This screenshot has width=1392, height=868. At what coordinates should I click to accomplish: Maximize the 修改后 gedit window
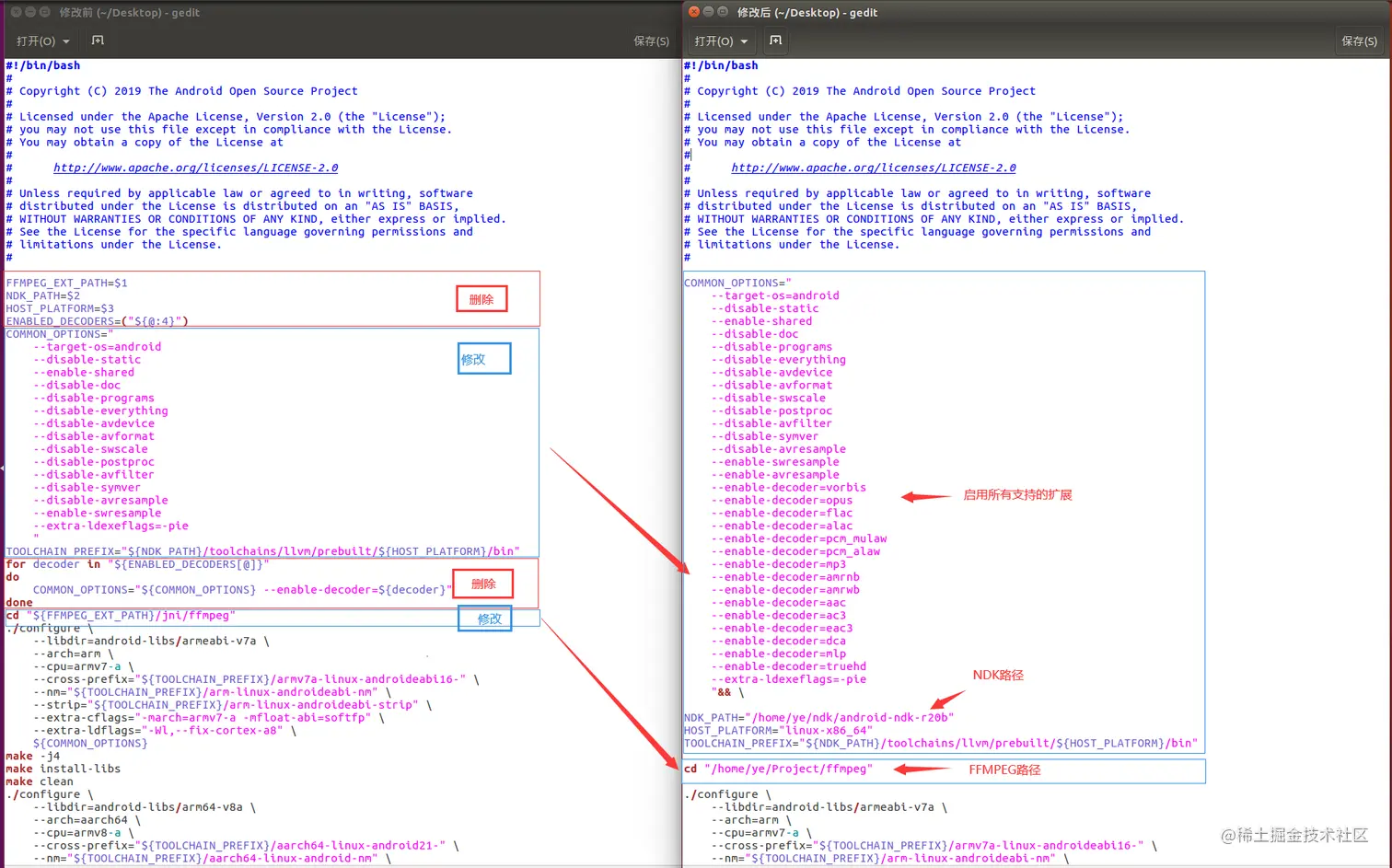(723, 12)
